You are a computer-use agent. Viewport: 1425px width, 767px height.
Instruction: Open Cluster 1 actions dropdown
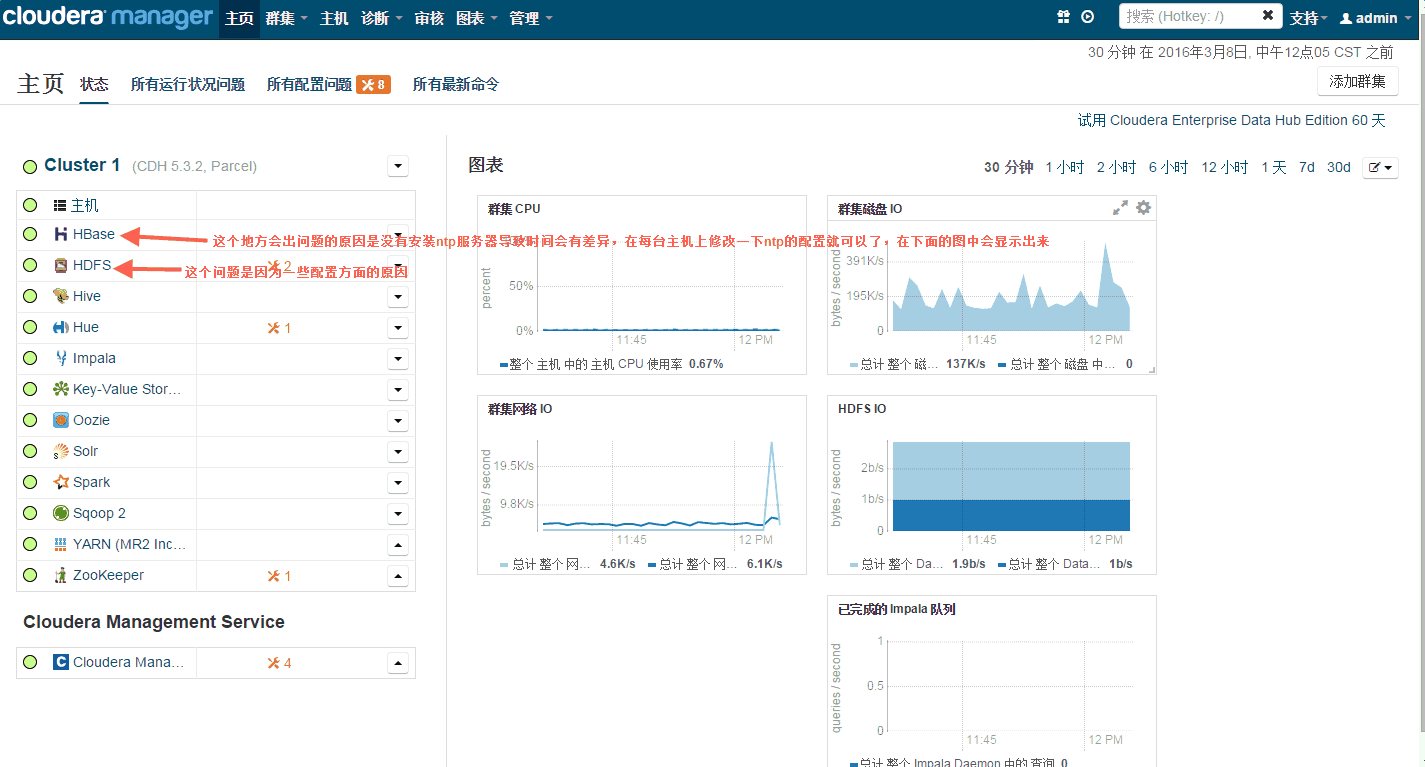tap(398, 166)
